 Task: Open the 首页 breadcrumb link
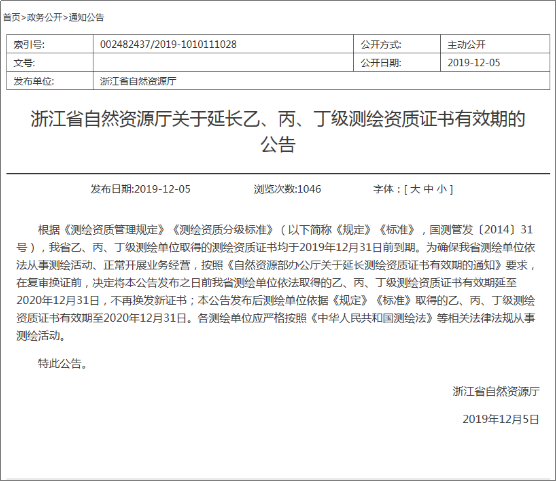pyautogui.click(x=11, y=17)
